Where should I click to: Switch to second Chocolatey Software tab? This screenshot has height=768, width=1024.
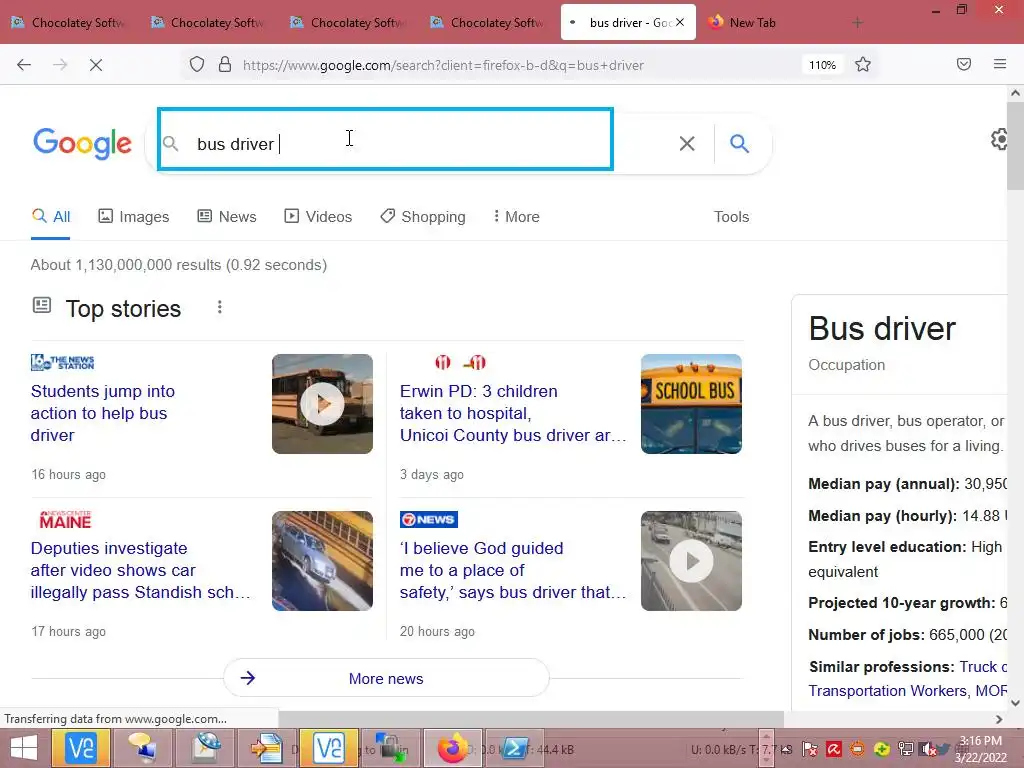[x=210, y=23]
